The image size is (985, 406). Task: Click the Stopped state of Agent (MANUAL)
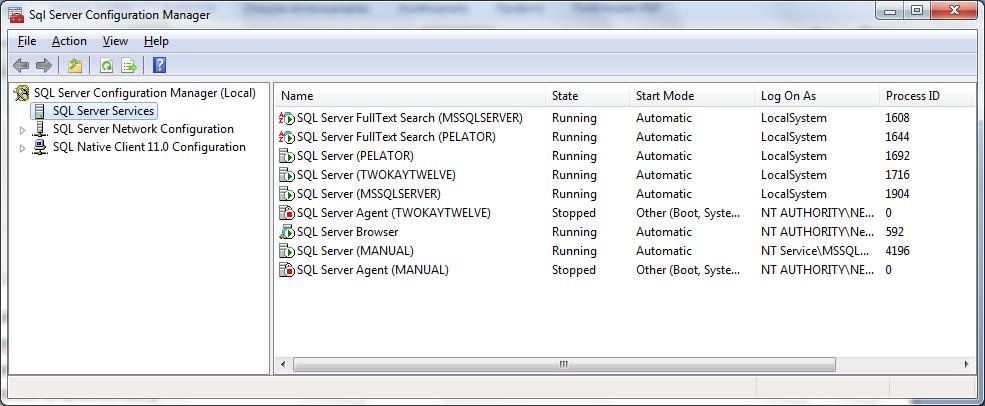point(574,270)
